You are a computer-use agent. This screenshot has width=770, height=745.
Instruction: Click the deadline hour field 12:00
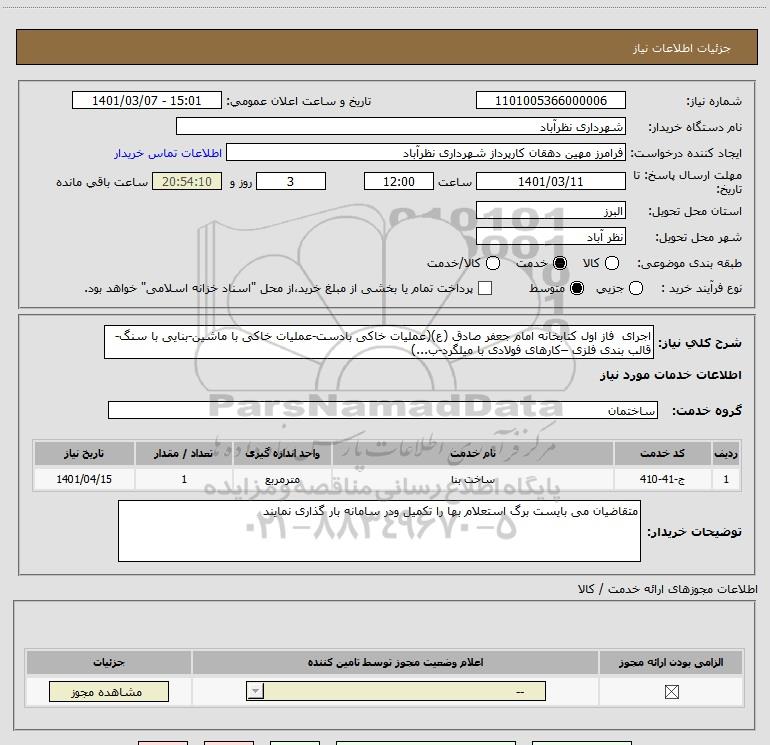click(x=399, y=182)
